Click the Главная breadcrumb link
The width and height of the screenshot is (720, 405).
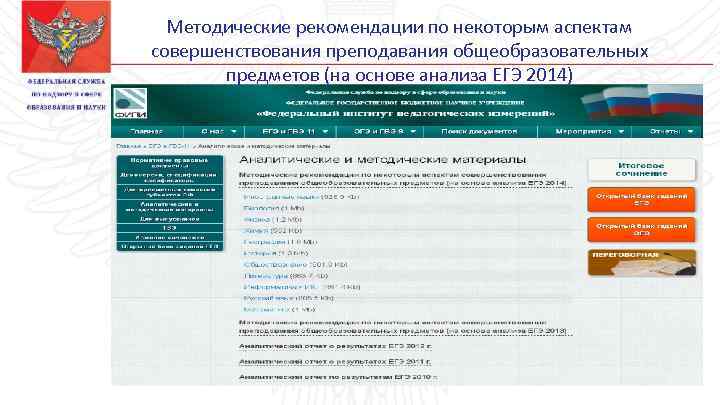coord(128,146)
